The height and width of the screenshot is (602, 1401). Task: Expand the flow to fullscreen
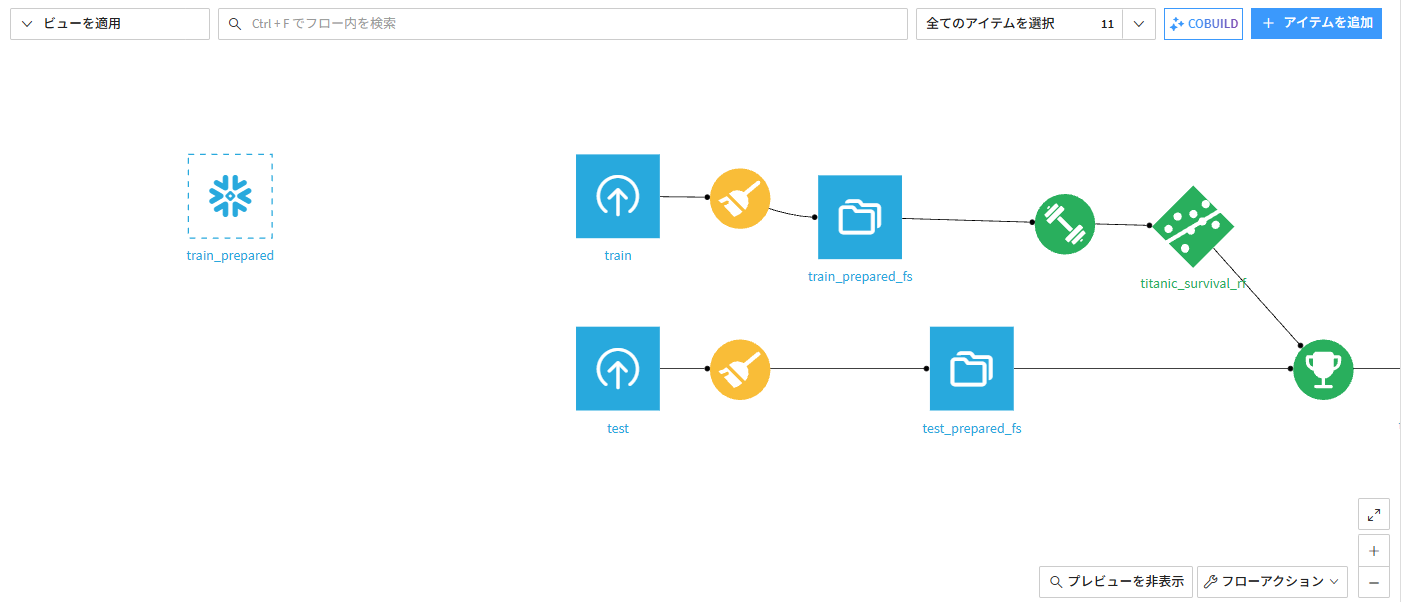tap(1374, 514)
